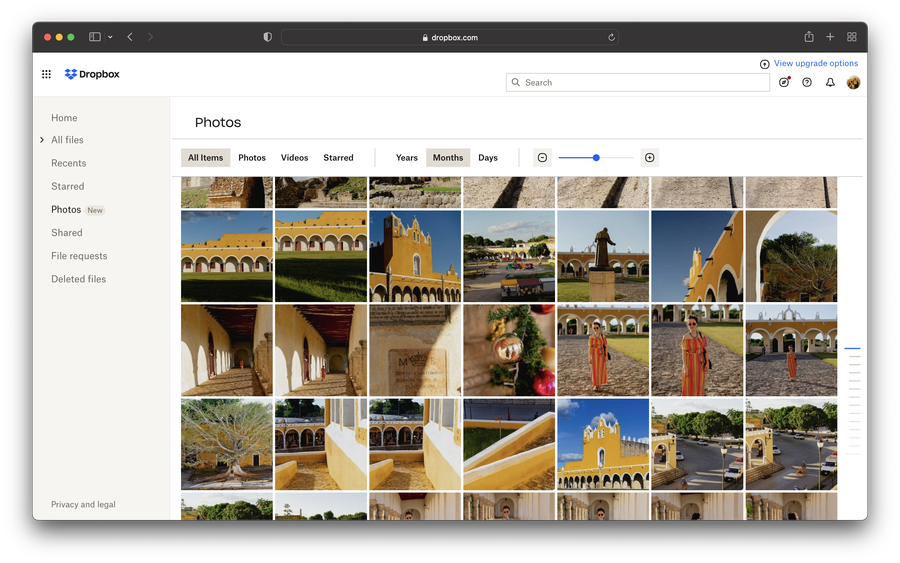Open the Christmas ornament photo
This screenshot has height=563, width=900.
click(x=509, y=350)
